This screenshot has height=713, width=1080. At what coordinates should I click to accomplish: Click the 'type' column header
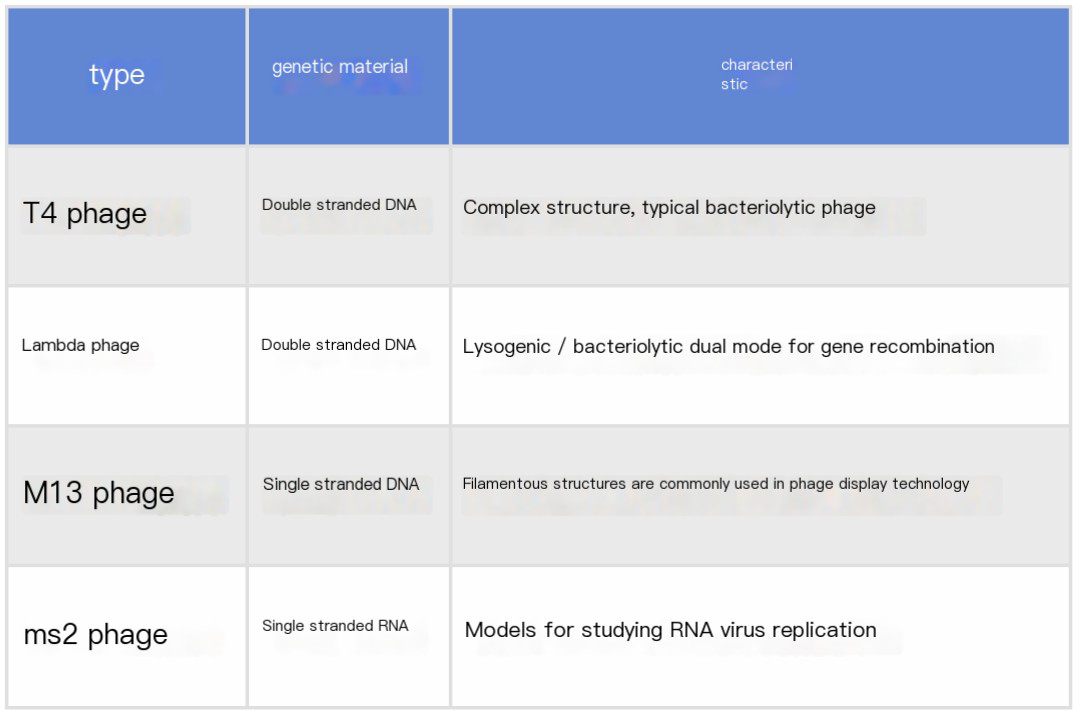(x=117, y=75)
